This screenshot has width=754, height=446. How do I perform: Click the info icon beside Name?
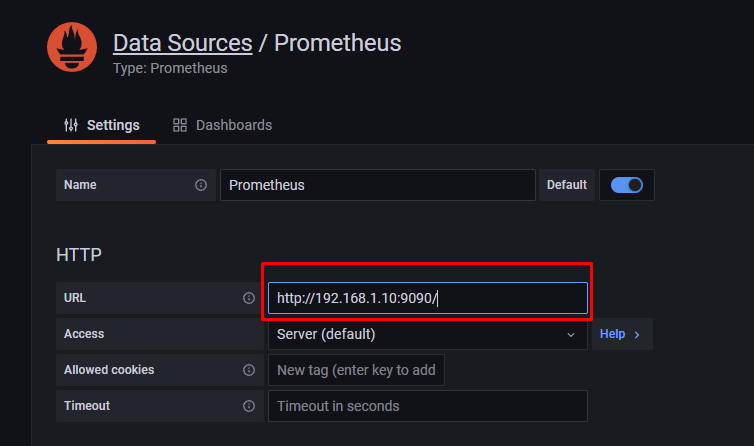[201, 185]
